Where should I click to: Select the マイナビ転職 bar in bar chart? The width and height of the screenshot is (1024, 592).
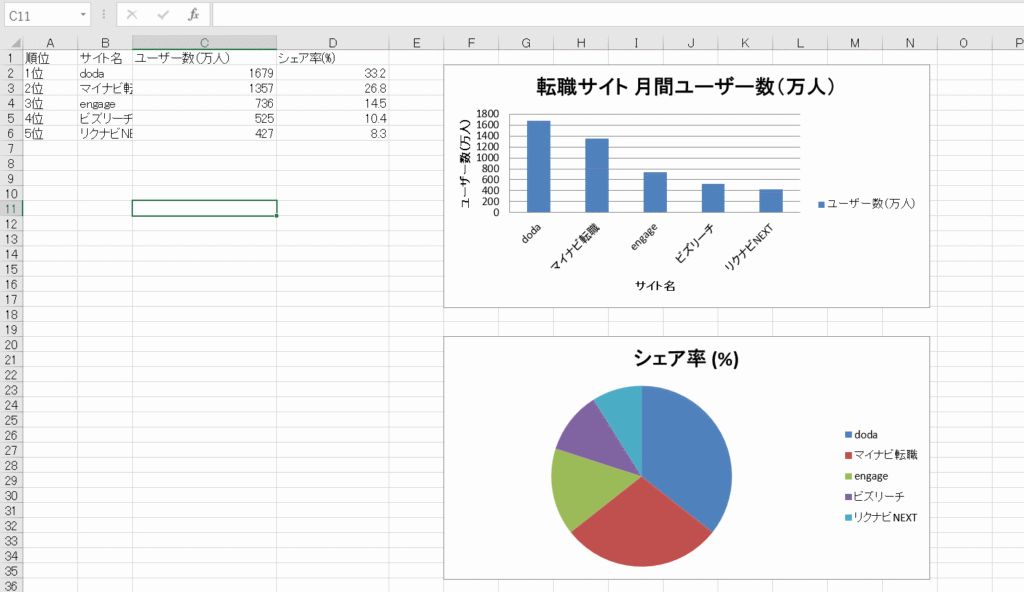[x=596, y=175]
